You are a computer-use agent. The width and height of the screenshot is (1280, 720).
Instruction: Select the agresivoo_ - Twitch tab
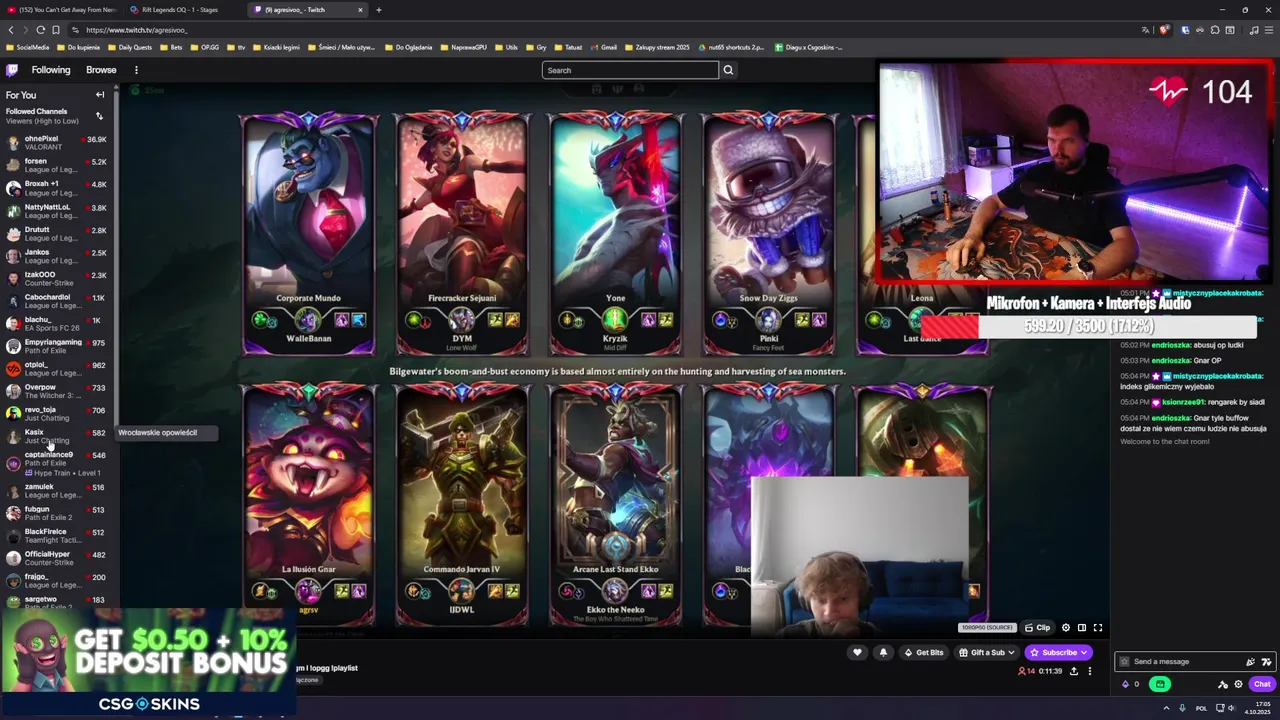pos(308,10)
